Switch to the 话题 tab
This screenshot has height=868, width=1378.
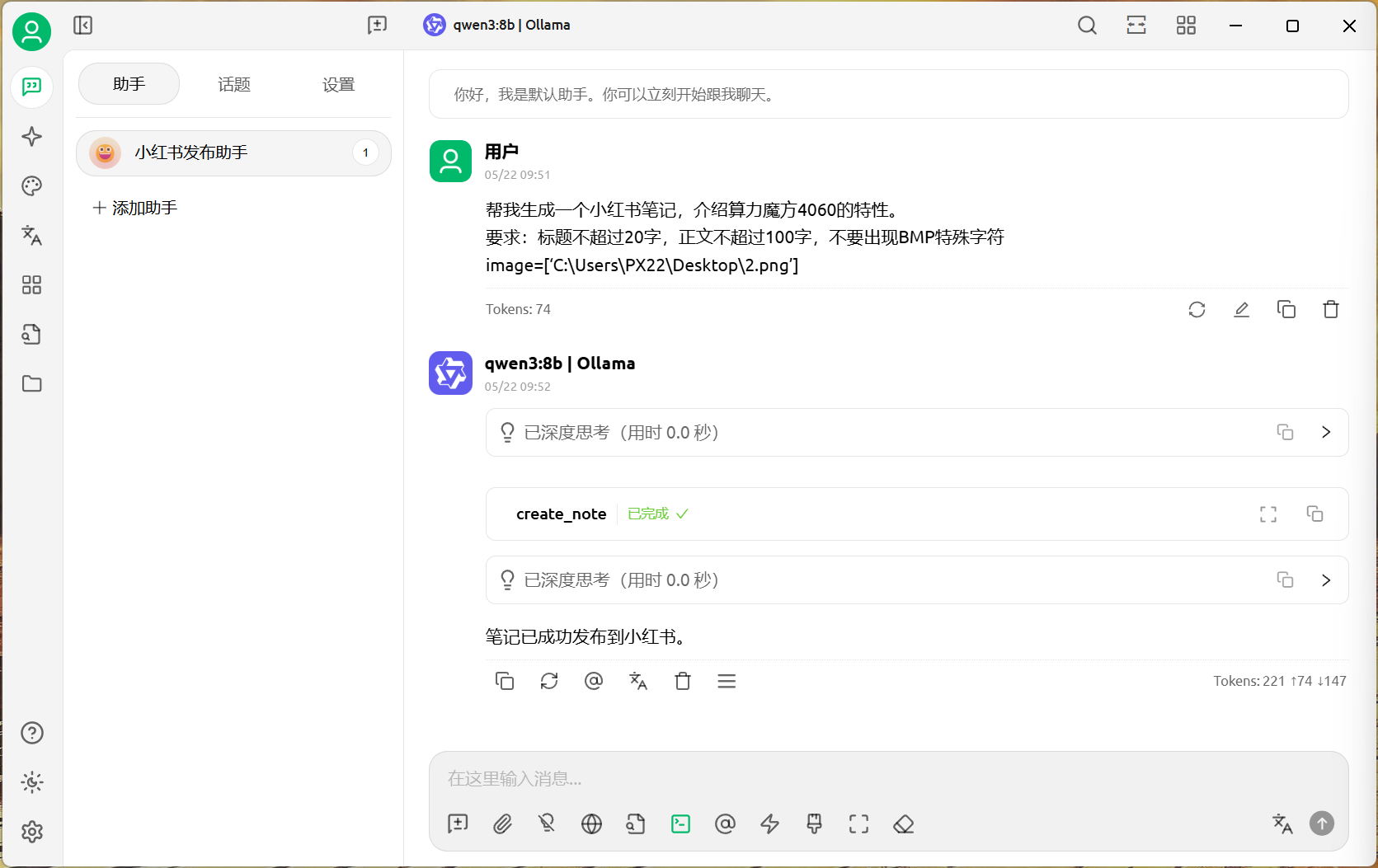point(233,83)
